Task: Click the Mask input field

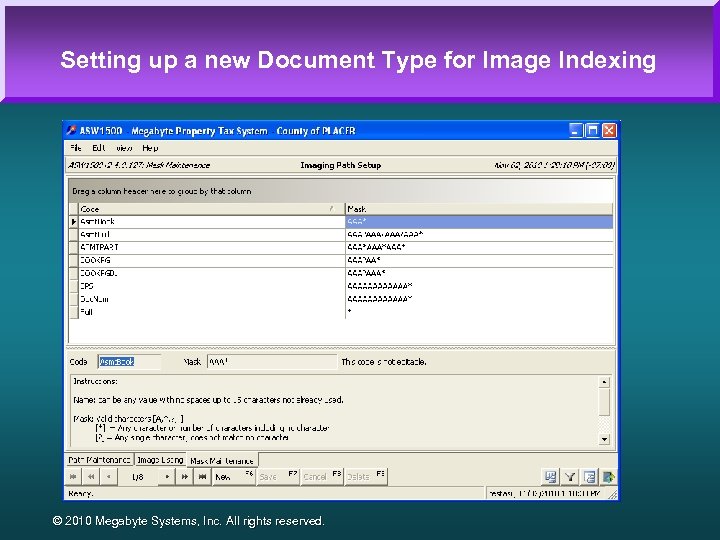Action: coord(270,362)
